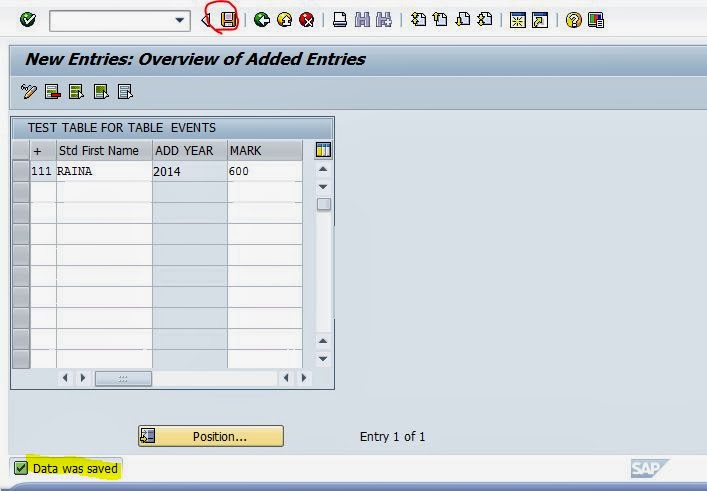The image size is (707, 491).
Task: Jump to the Last Page icon
Action: [x=485, y=20]
